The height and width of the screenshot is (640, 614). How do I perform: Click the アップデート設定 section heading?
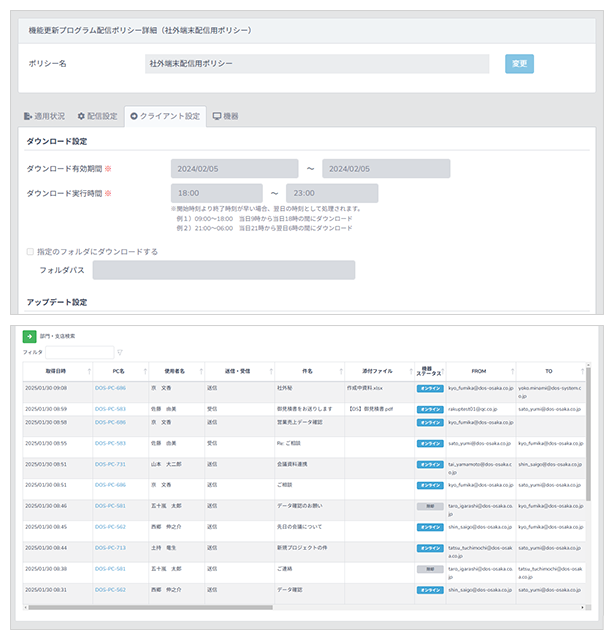pos(57,302)
